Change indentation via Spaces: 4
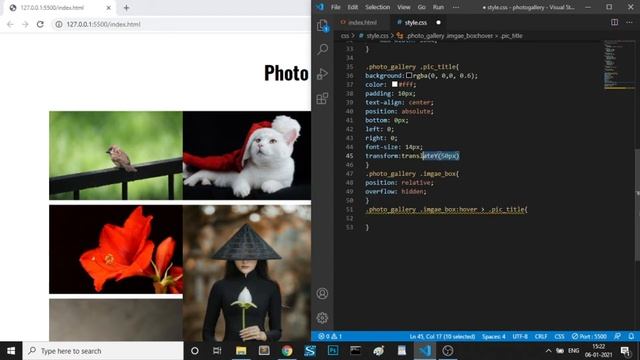The image size is (640, 360). [493, 336]
